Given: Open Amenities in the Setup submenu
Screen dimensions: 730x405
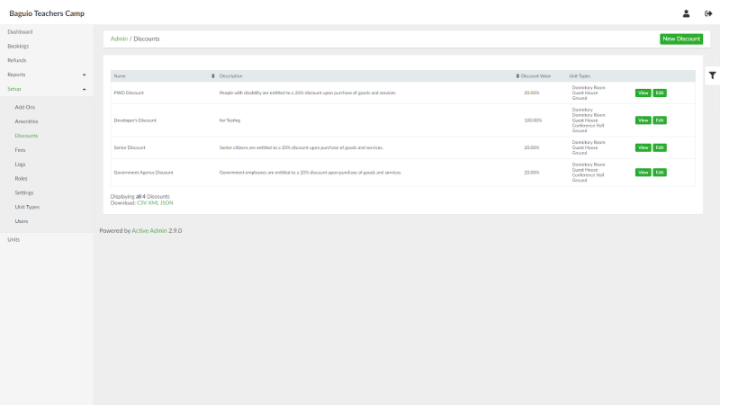Looking at the screenshot, I should pyautogui.click(x=26, y=120).
